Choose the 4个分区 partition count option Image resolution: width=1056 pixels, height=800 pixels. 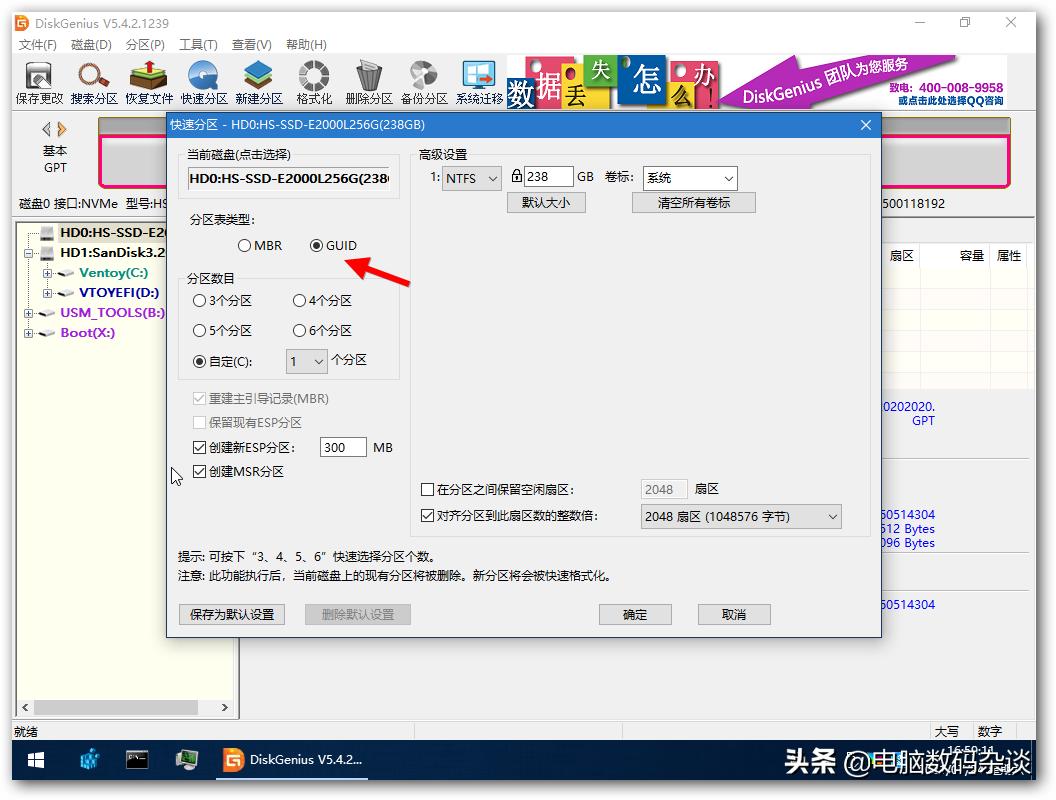click(x=300, y=300)
